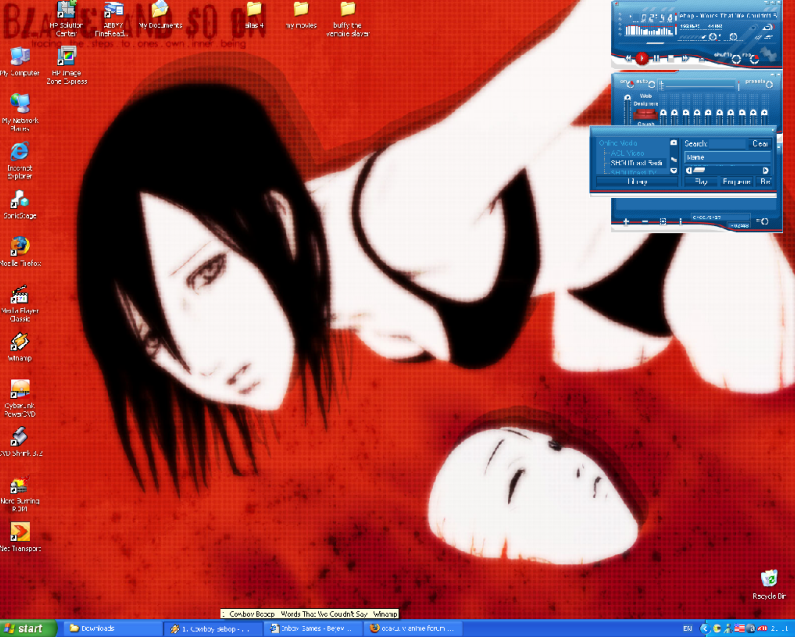Select SHOUTcast Radio tree item

[636, 163]
